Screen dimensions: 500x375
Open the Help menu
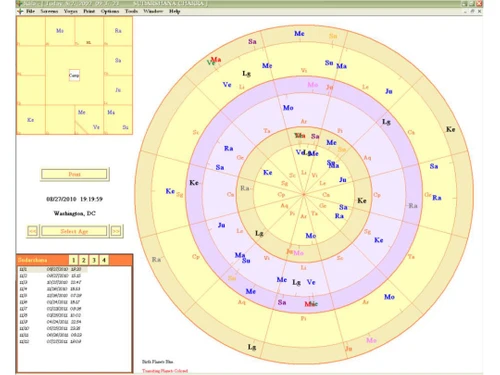(174, 11)
